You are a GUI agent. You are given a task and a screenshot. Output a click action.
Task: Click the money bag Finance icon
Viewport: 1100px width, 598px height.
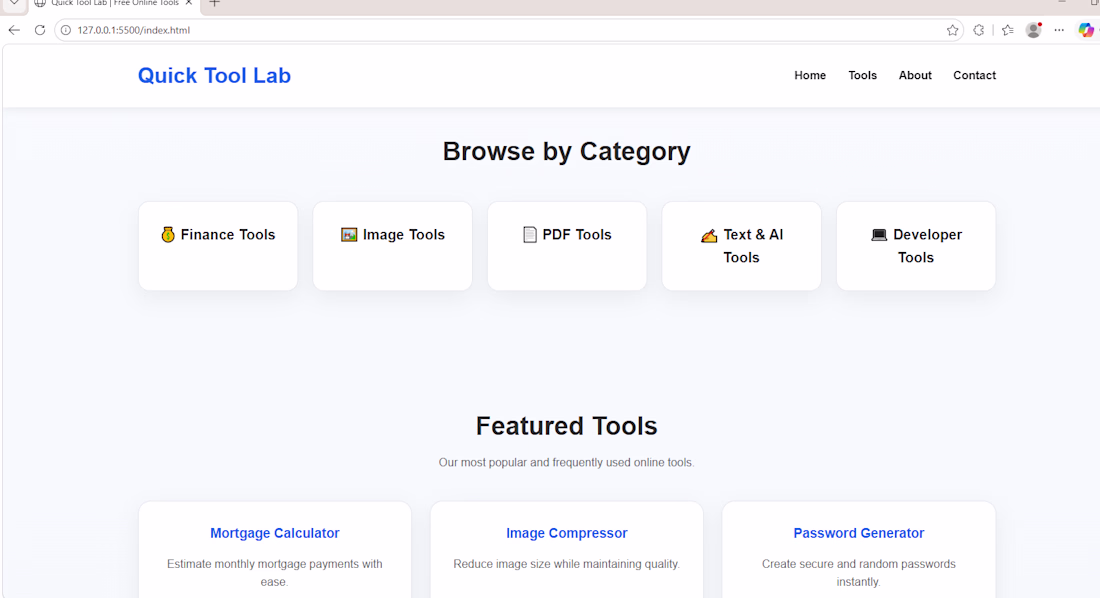point(168,234)
